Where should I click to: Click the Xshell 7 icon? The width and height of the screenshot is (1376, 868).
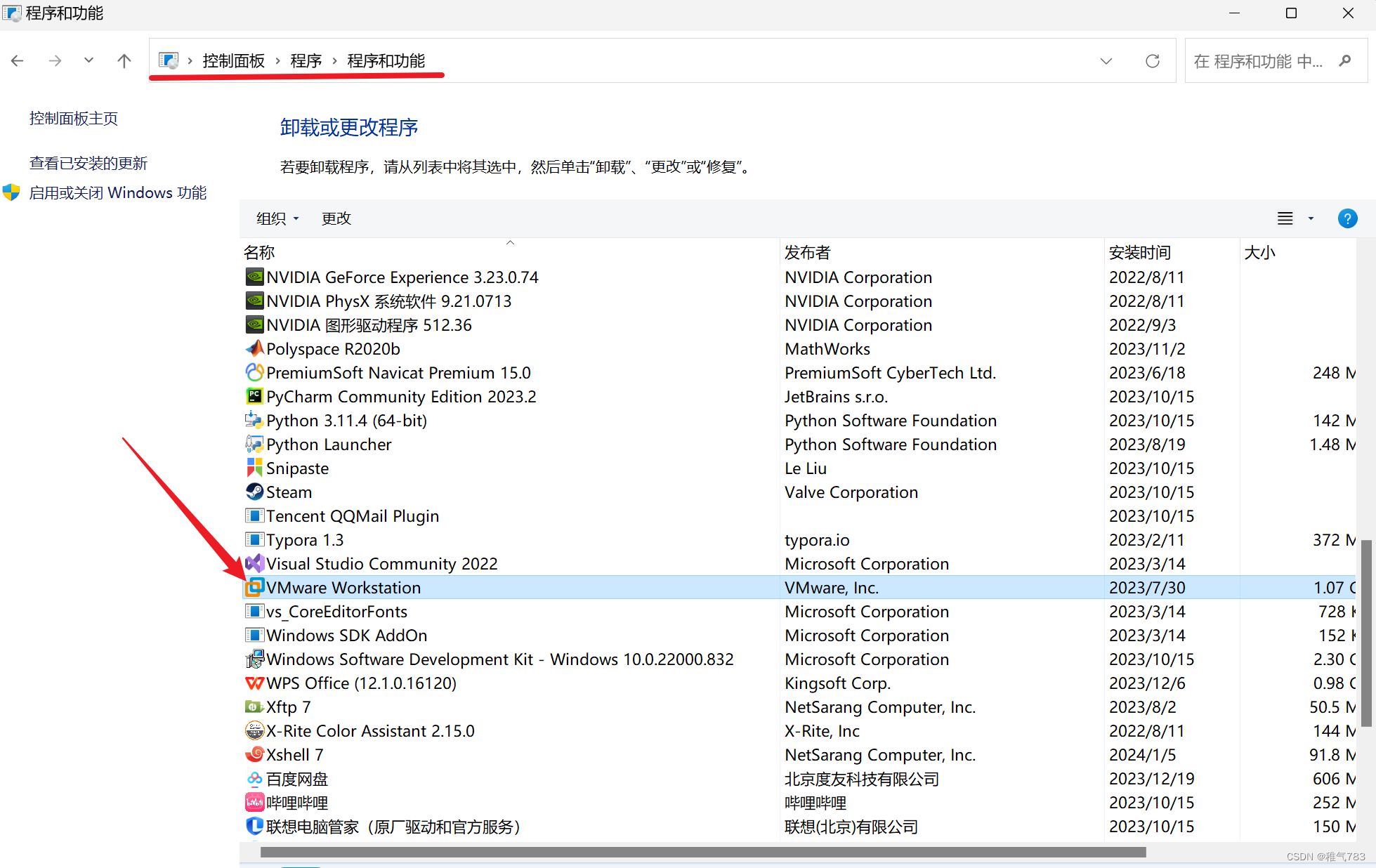tap(254, 754)
